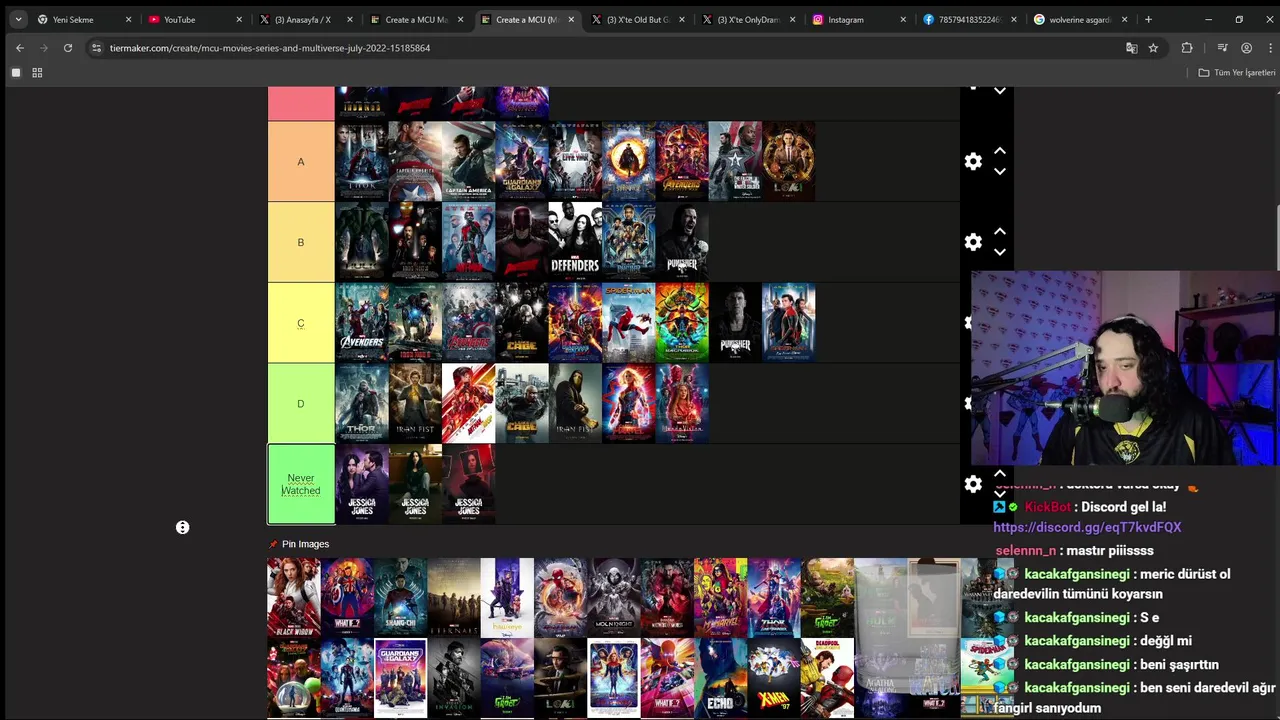Move tier A up with arrow

click(x=999, y=151)
